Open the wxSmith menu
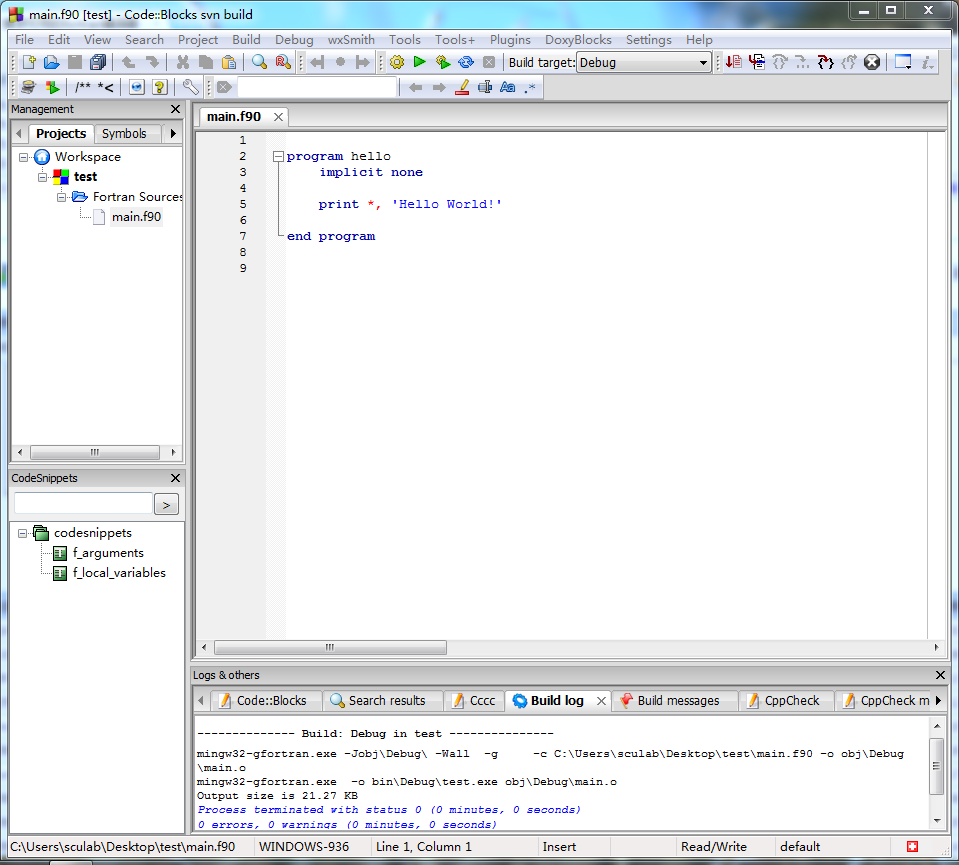This screenshot has width=959, height=865. click(x=351, y=39)
